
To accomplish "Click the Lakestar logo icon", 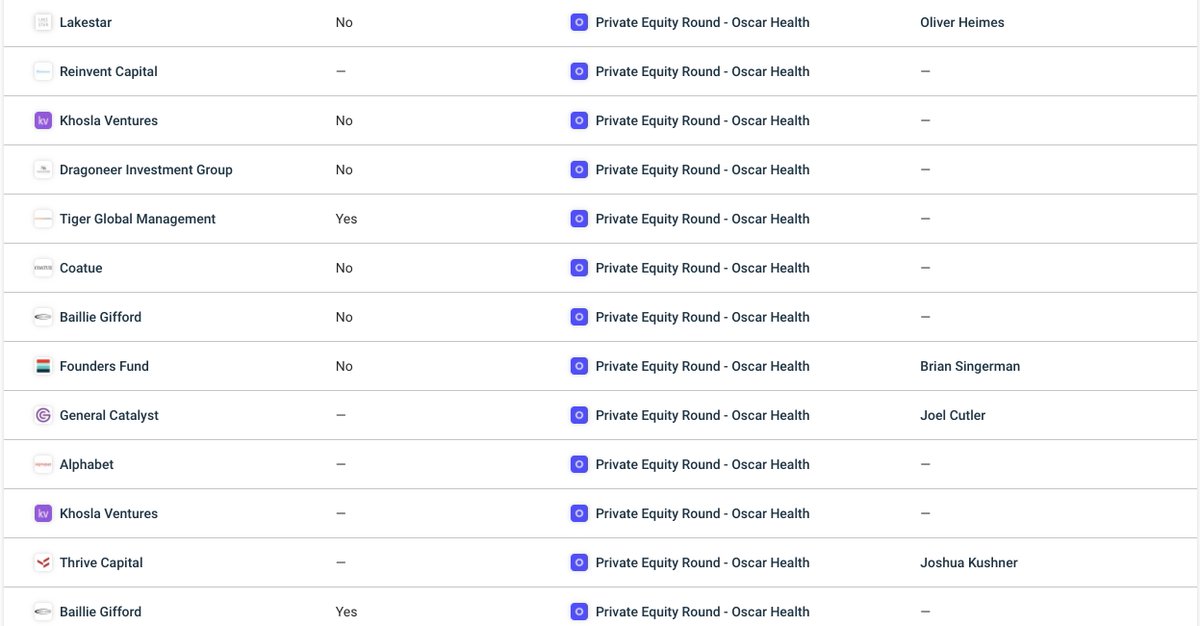I will (x=43, y=22).
